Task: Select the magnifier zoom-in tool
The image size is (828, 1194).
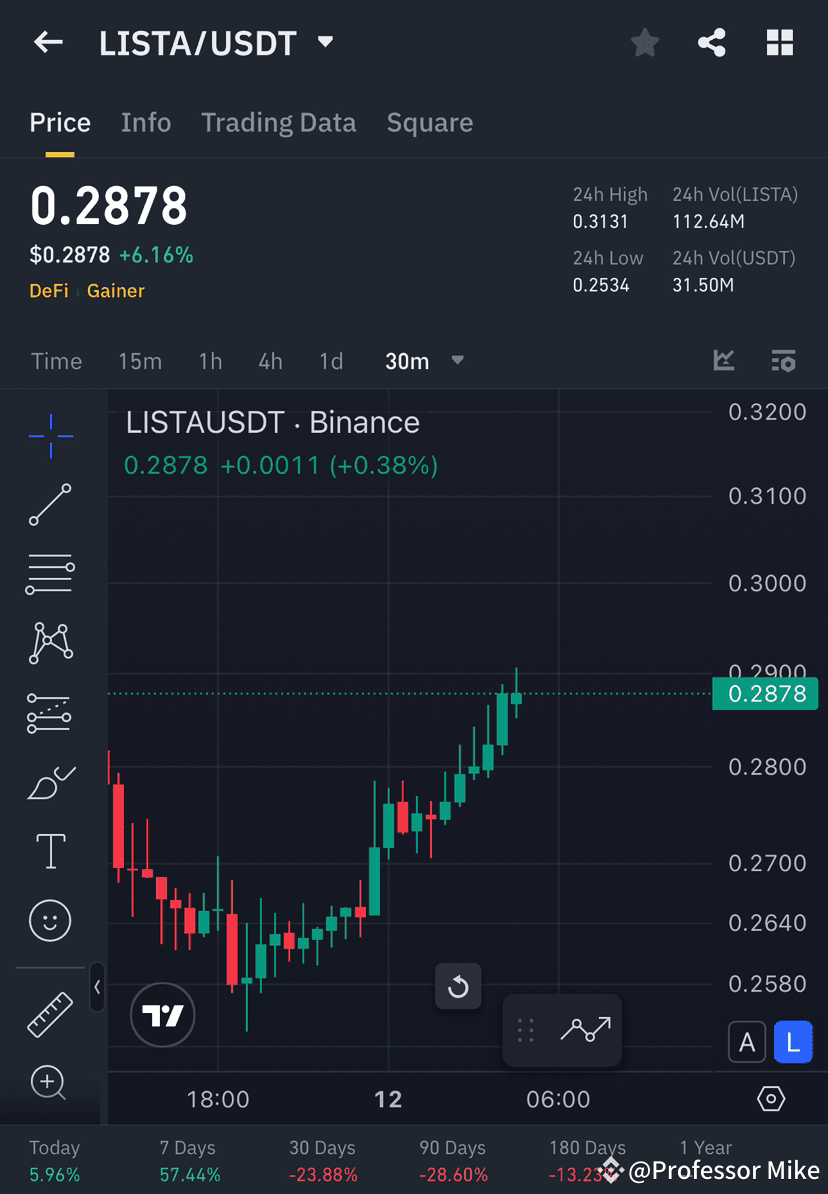Action: (x=50, y=1083)
